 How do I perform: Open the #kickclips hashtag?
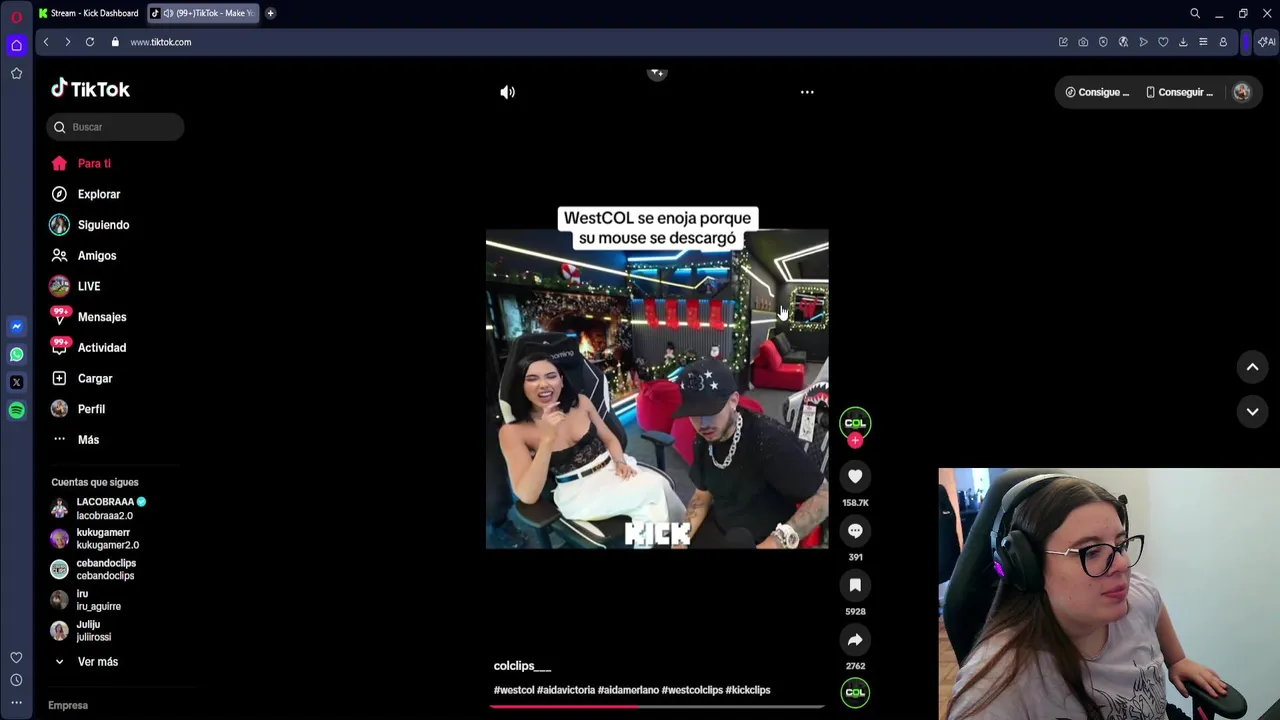pos(748,690)
